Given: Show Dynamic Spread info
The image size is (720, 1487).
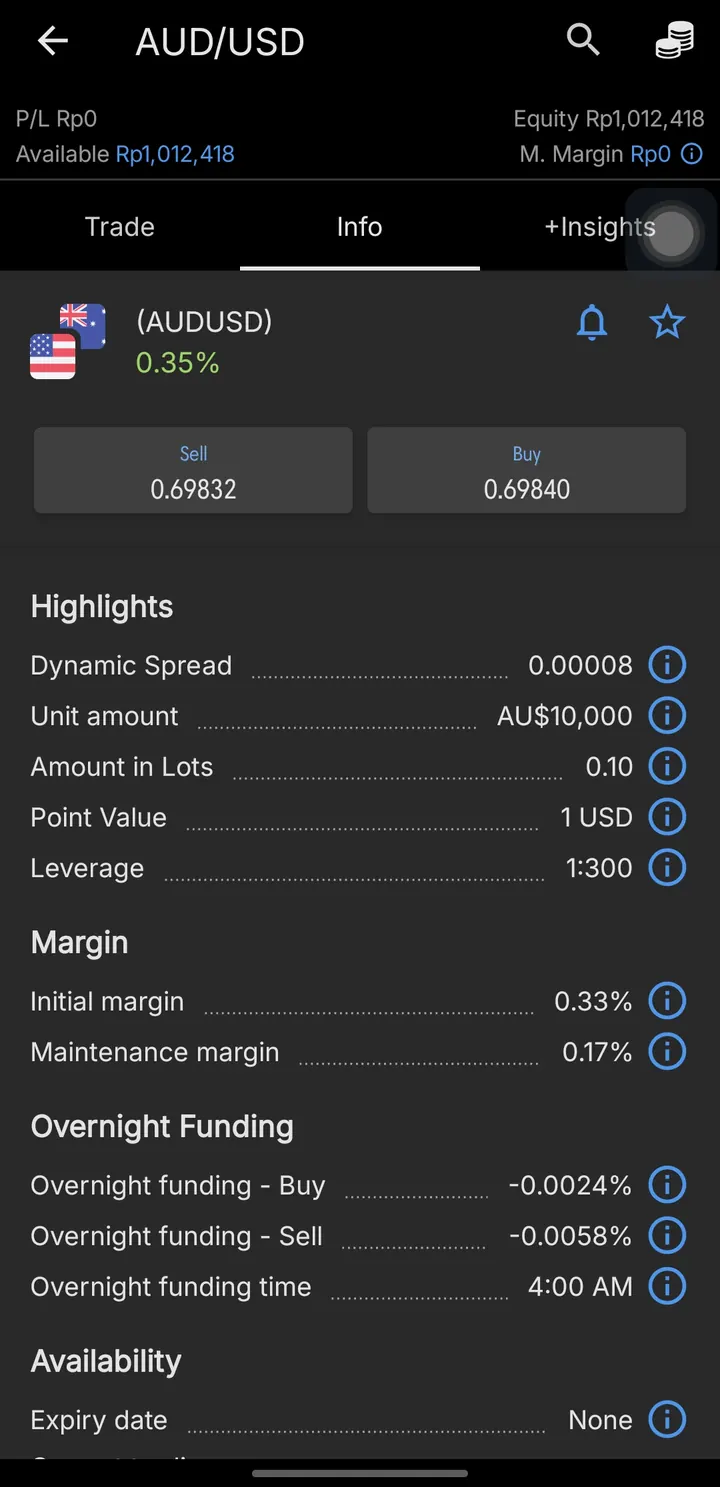Looking at the screenshot, I should point(667,665).
